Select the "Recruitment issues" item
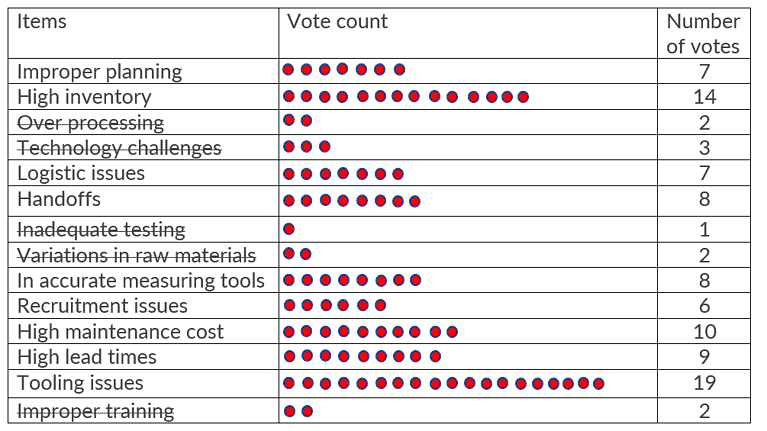Image resolution: width=767 pixels, height=431 pixels. (102, 305)
